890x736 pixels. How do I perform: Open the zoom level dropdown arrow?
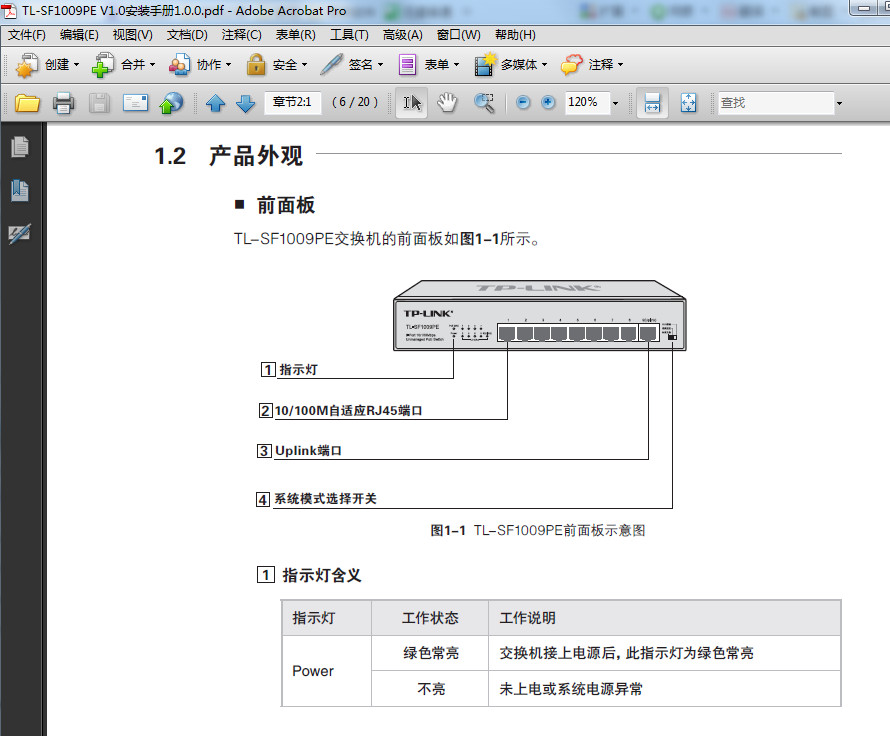pos(615,103)
